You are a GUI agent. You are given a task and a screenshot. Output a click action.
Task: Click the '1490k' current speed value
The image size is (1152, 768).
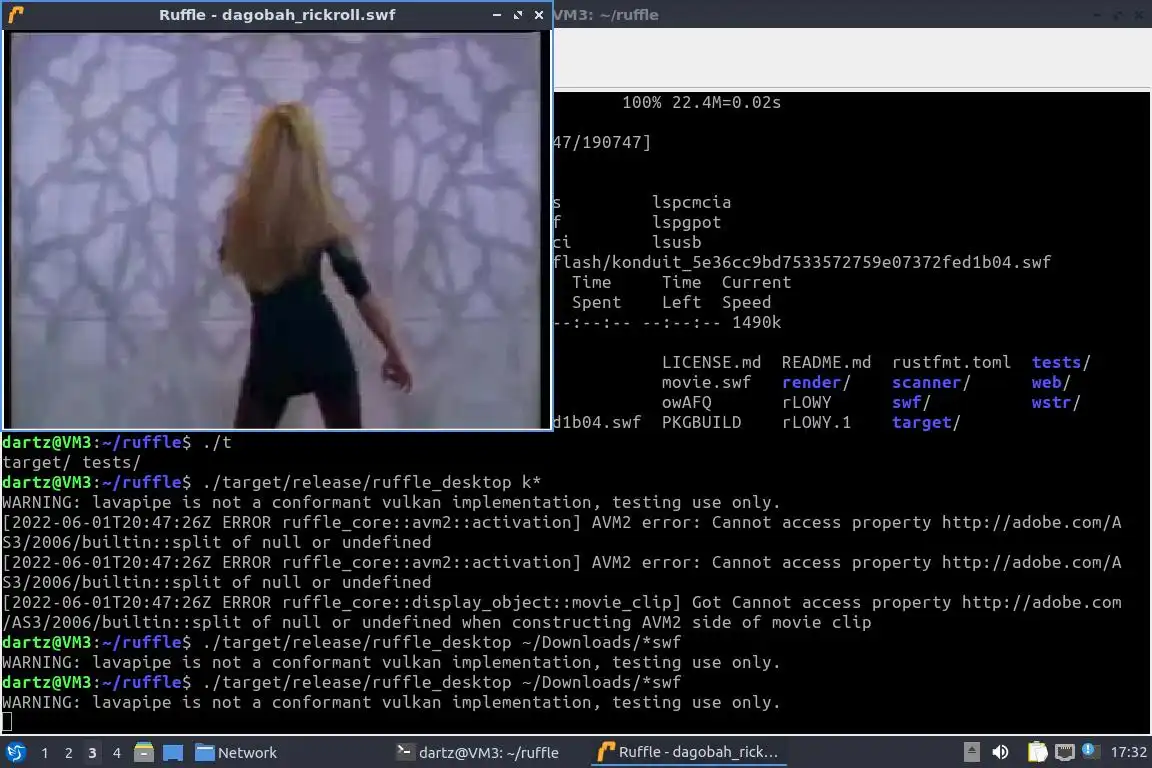point(756,322)
